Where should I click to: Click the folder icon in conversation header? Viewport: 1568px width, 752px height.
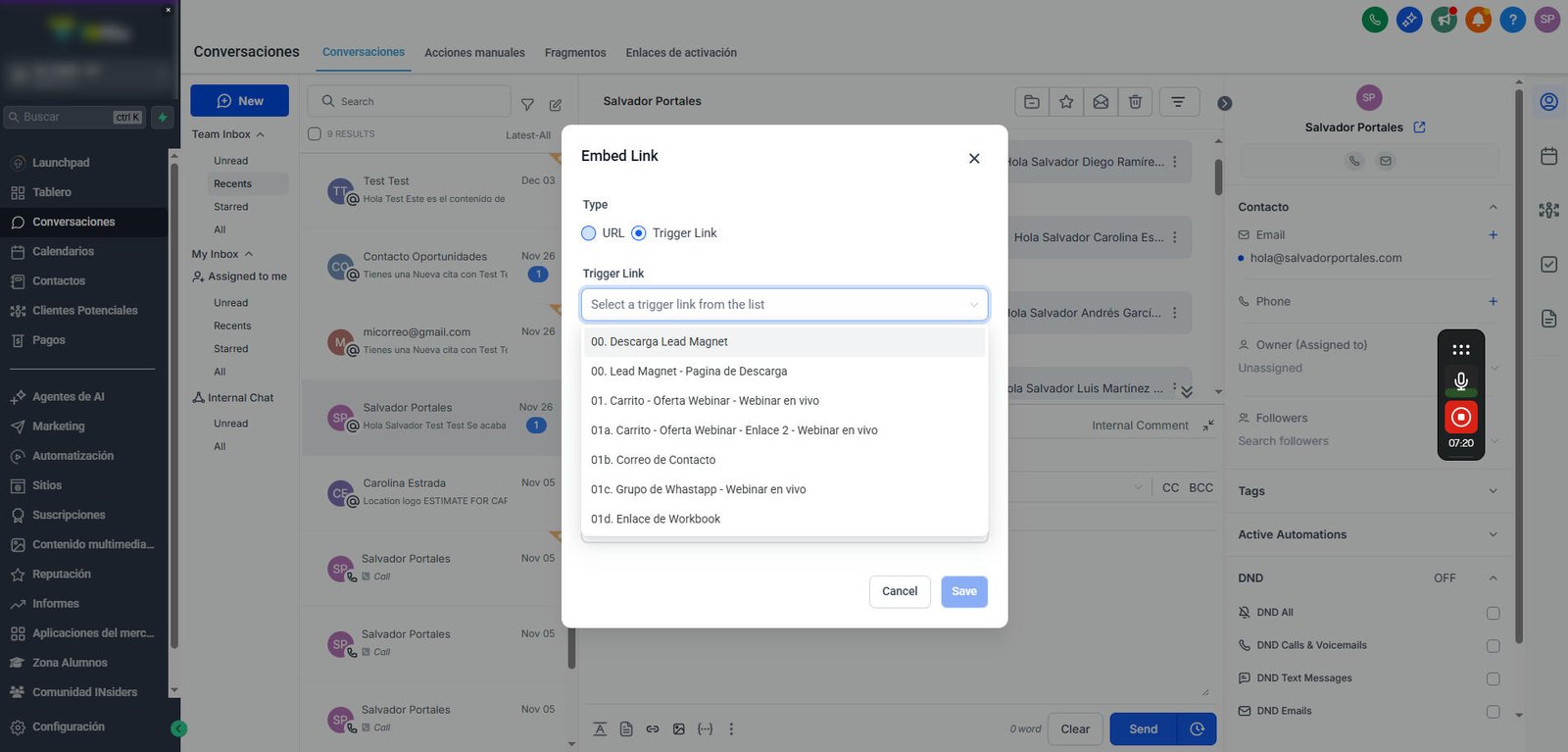1032,101
